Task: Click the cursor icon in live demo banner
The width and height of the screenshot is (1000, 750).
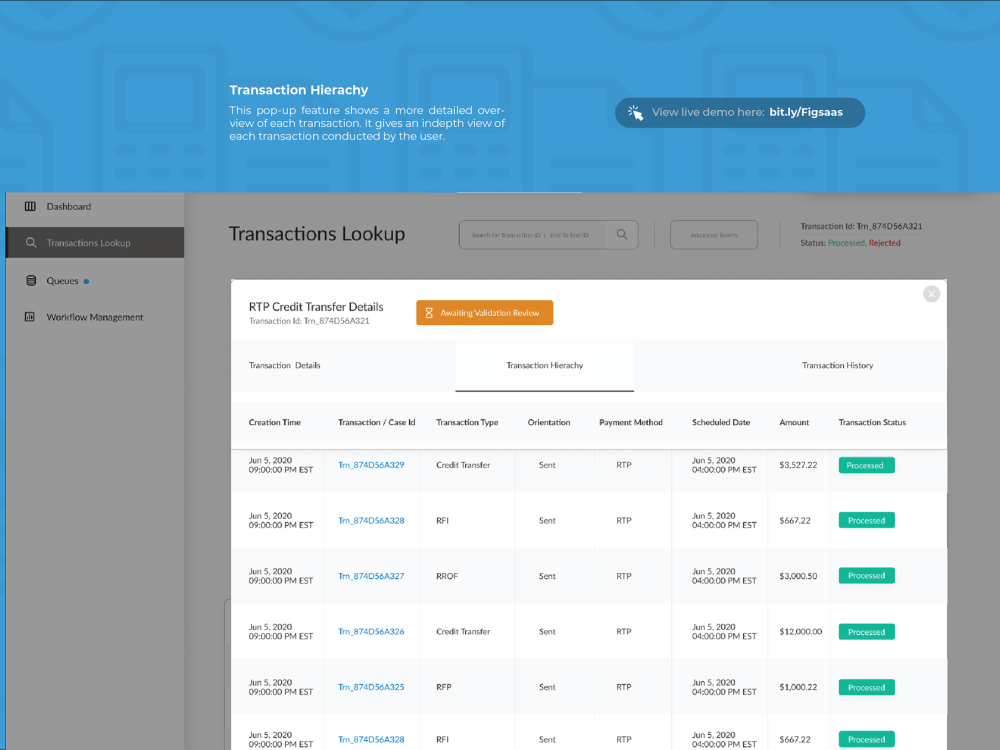Action: click(635, 113)
